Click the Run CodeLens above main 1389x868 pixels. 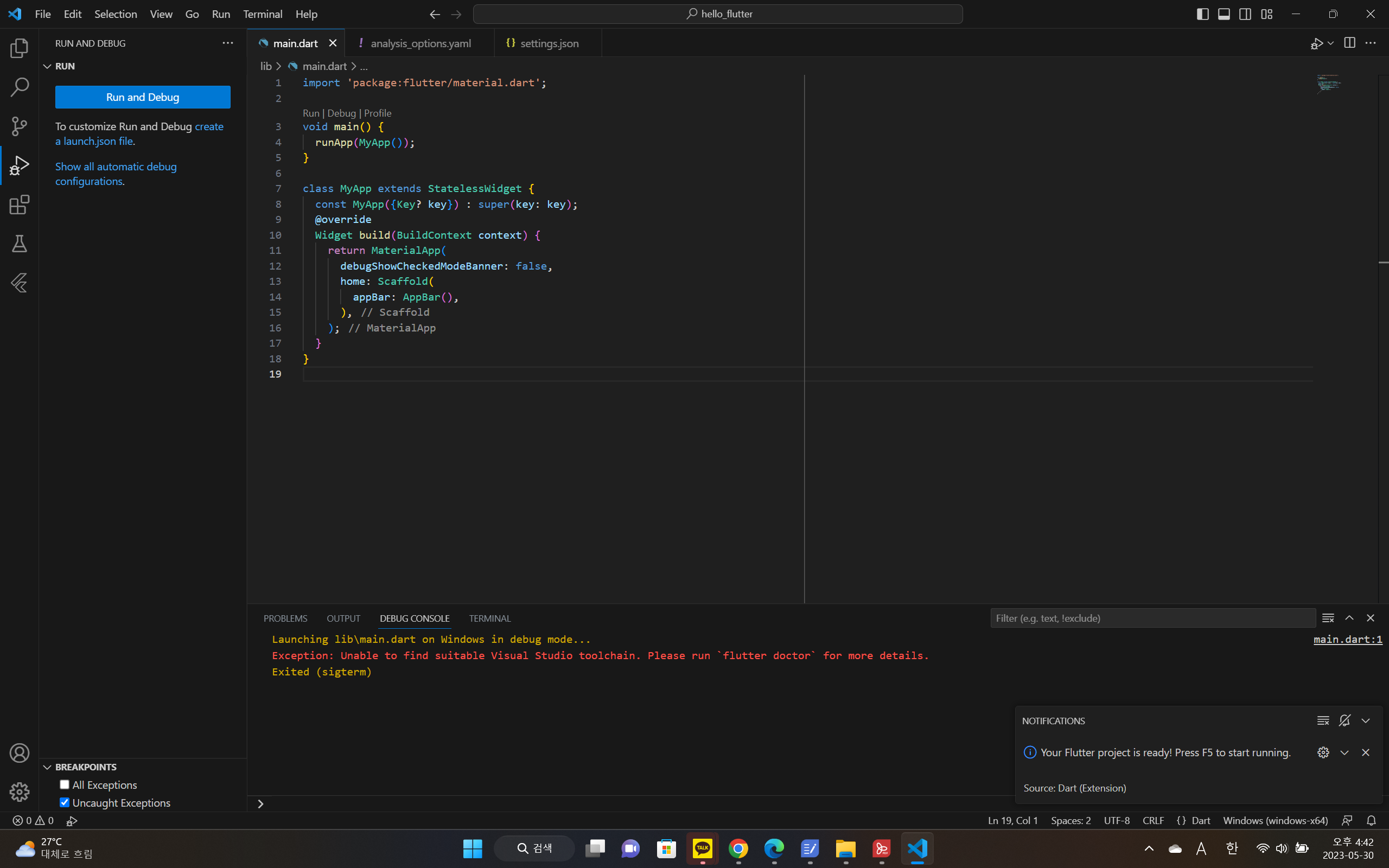tap(310, 113)
